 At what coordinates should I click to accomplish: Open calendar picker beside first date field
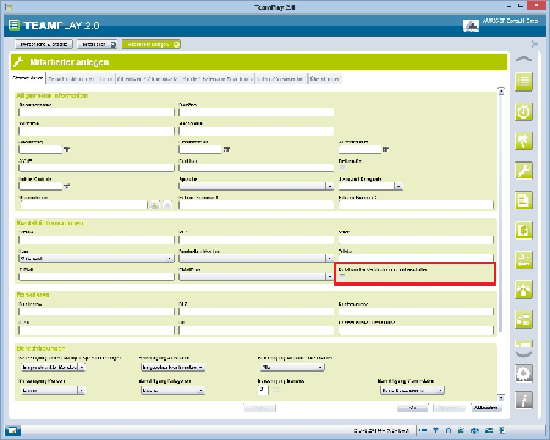pyautogui.click(x=67, y=149)
